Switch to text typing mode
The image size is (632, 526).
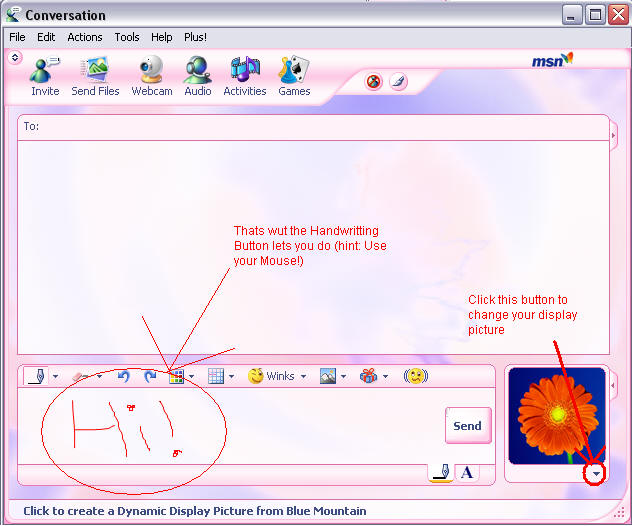[x=467, y=472]
